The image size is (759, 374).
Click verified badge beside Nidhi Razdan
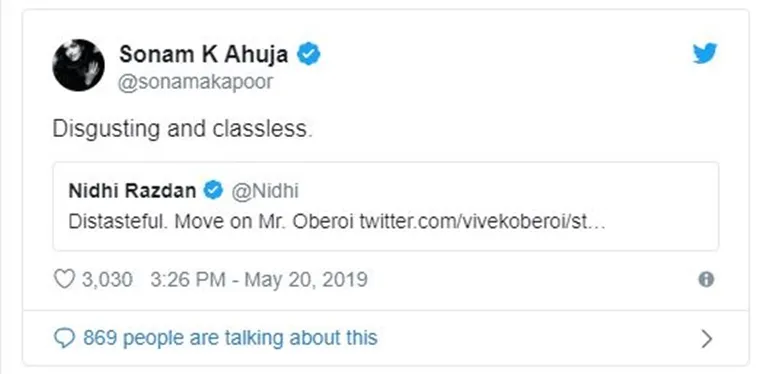point(213,191)
